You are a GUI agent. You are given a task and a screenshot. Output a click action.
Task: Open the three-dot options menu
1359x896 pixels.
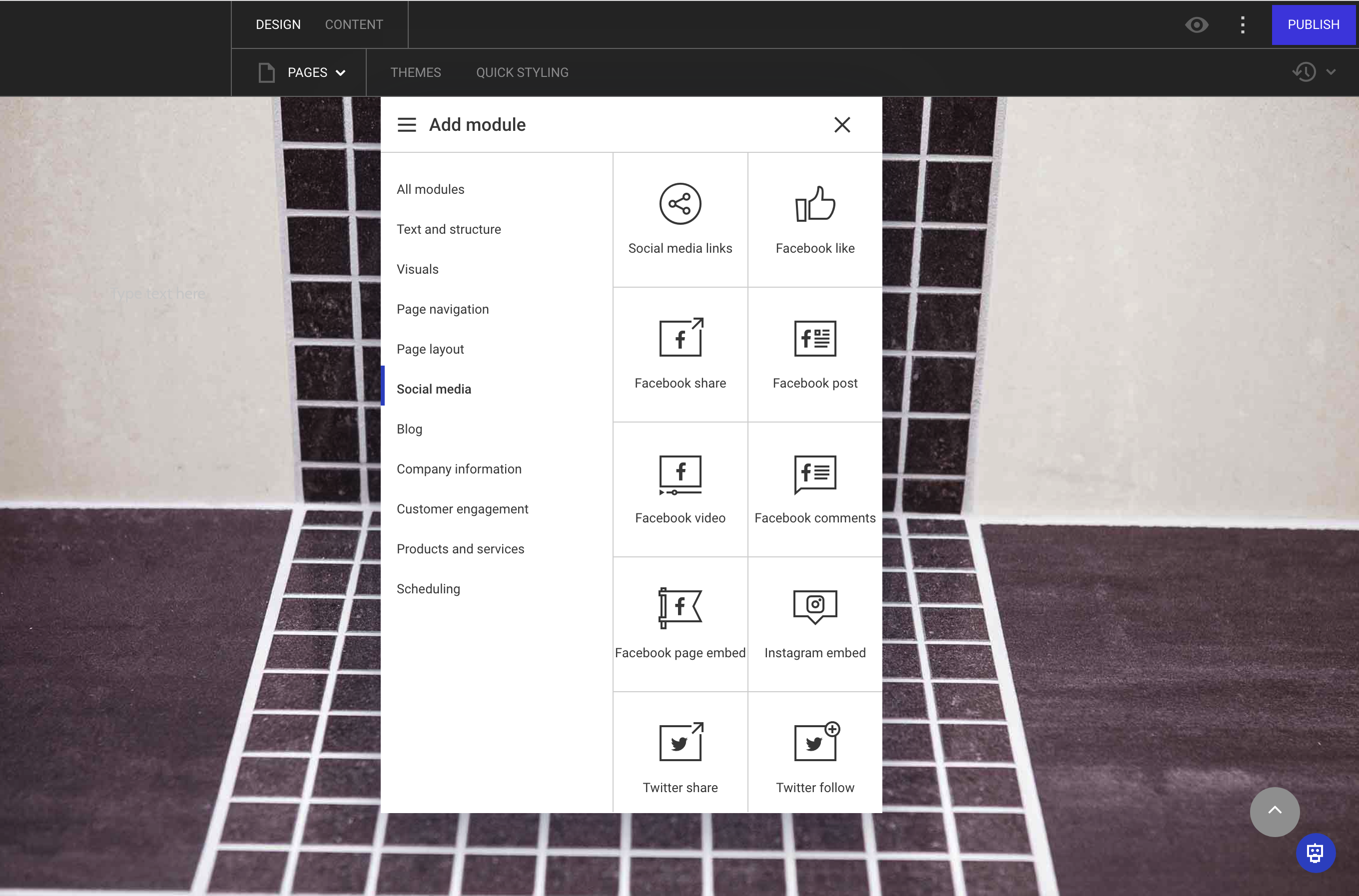[1243, 24]
